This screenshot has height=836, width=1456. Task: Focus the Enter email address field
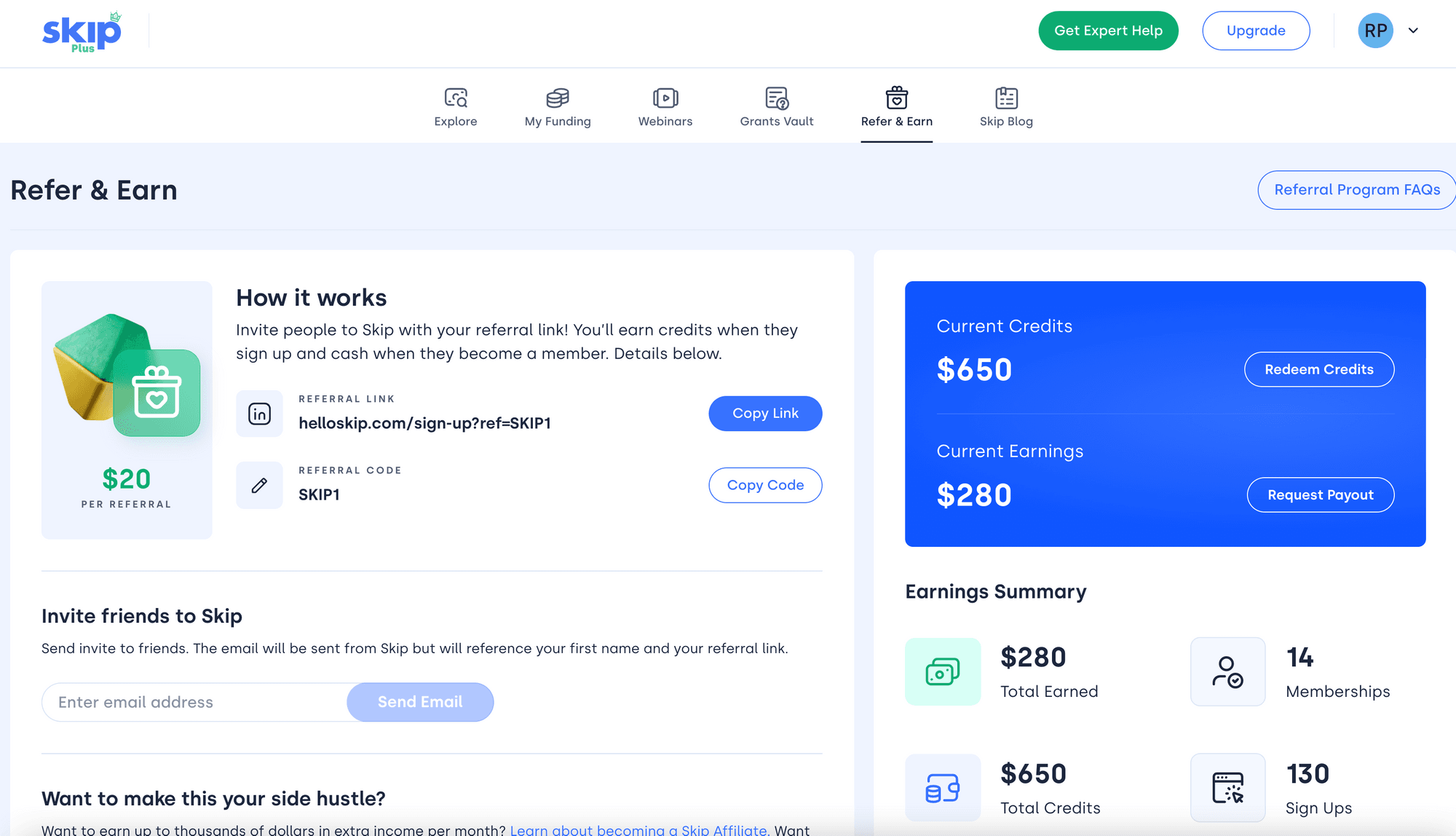click(195, 702)
